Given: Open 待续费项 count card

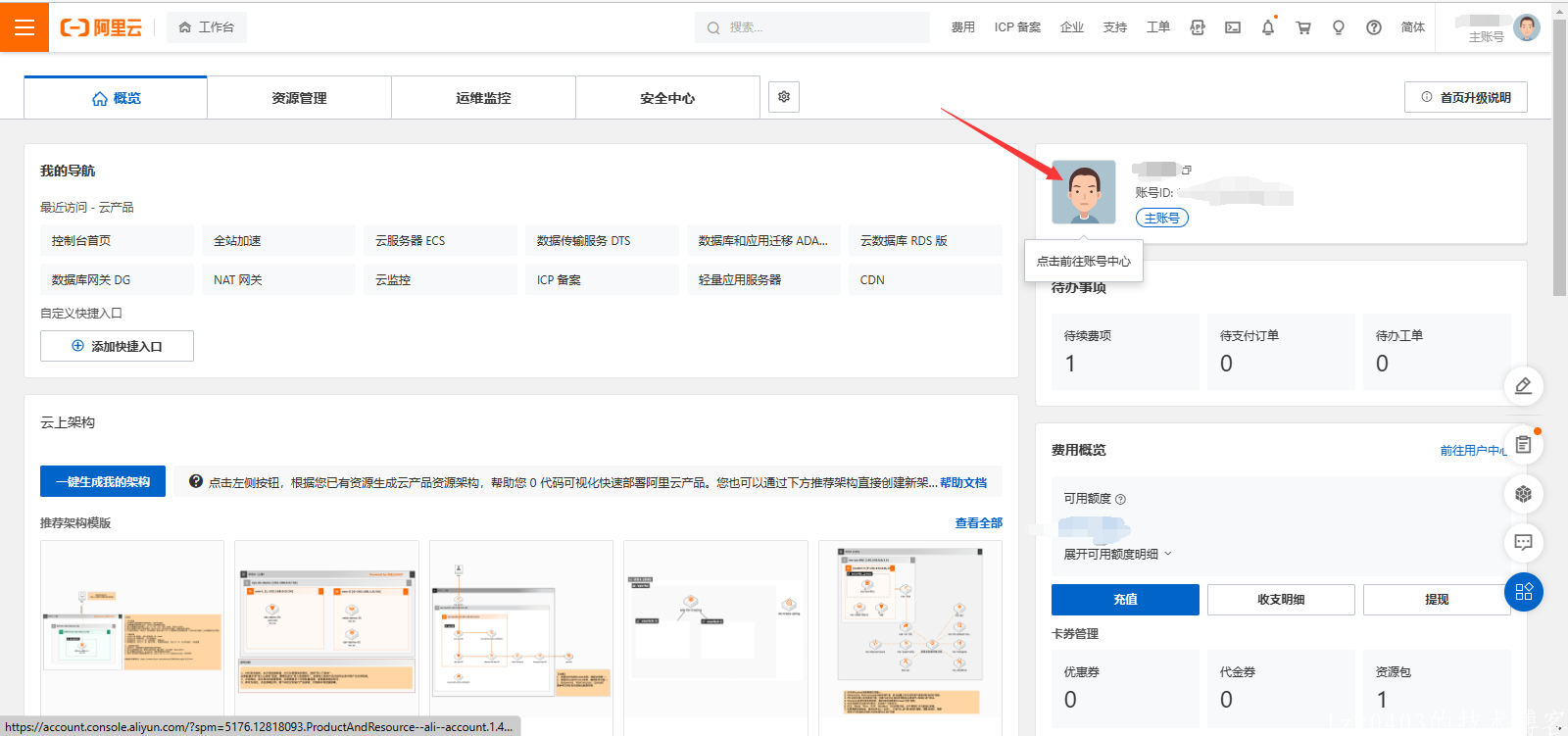Looking at the screenshot, I should point(1125,352).
